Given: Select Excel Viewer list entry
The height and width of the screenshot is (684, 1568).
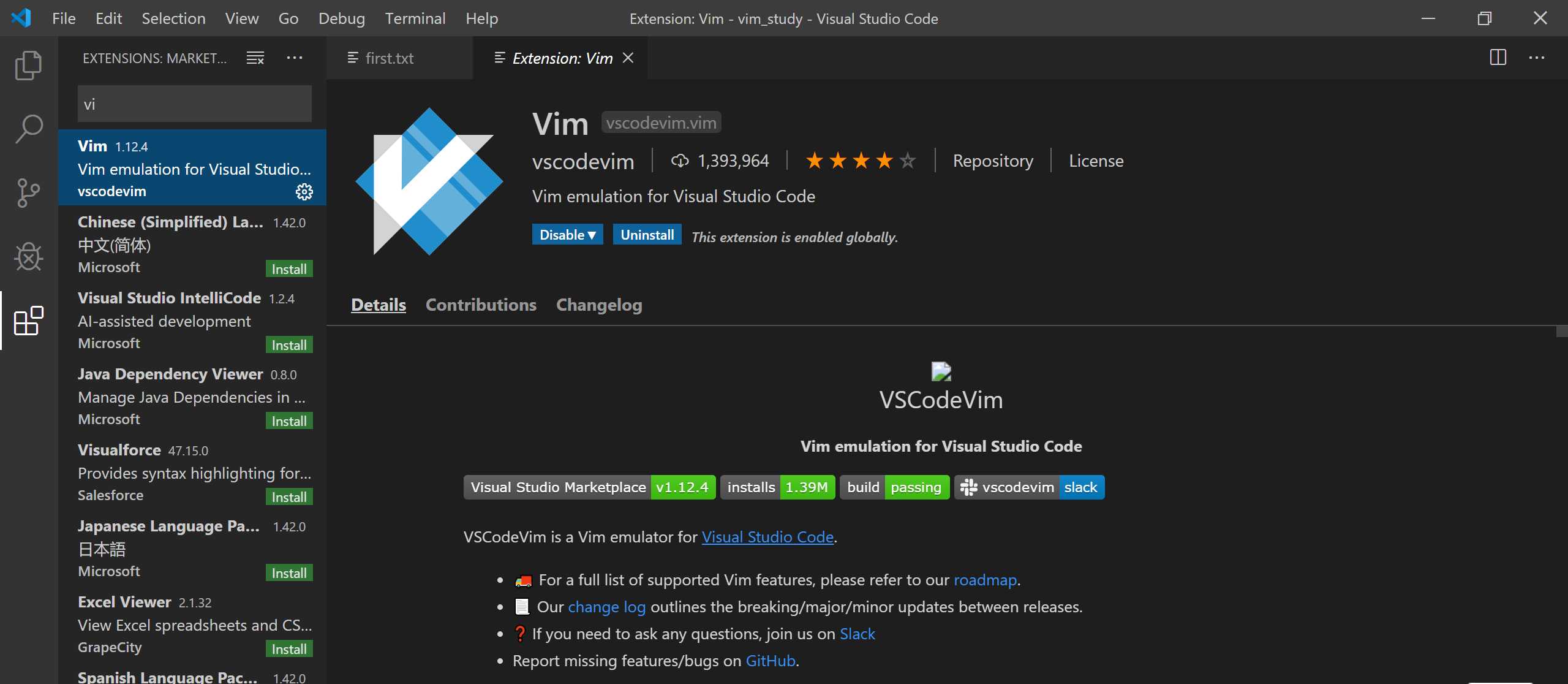Looking at the screenshot, I should click(192, 623).
